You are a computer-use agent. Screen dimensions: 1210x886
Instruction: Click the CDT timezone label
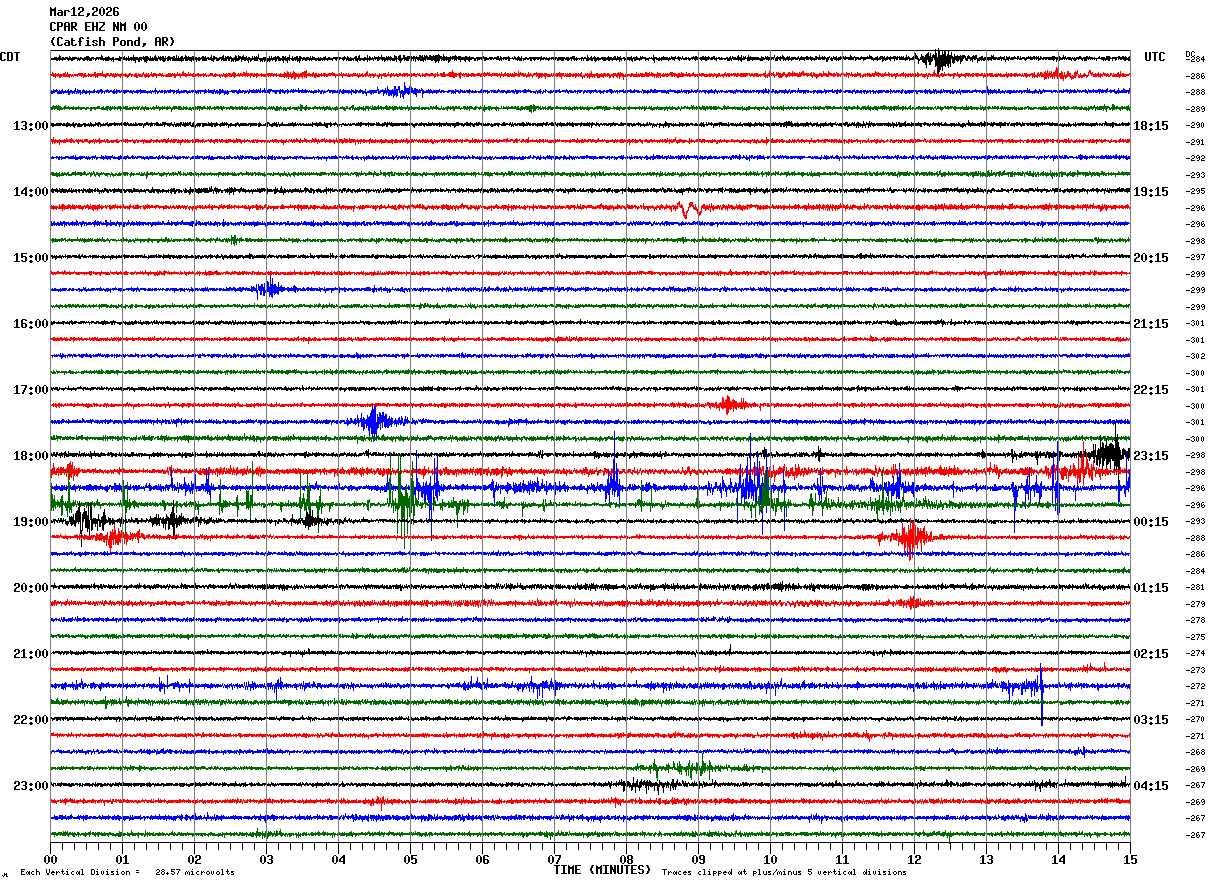(10, 57)
